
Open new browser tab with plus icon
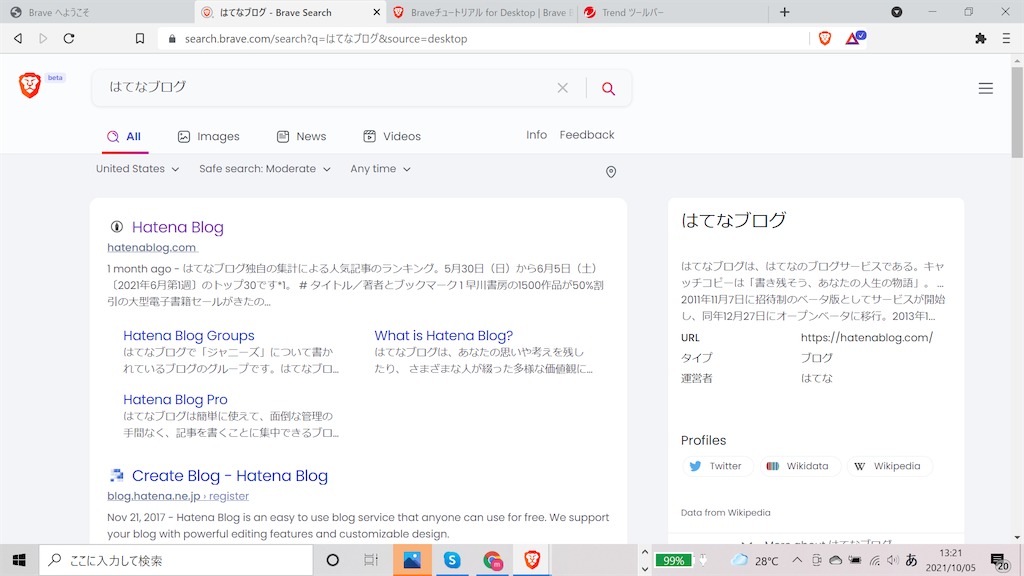(784, 12)
